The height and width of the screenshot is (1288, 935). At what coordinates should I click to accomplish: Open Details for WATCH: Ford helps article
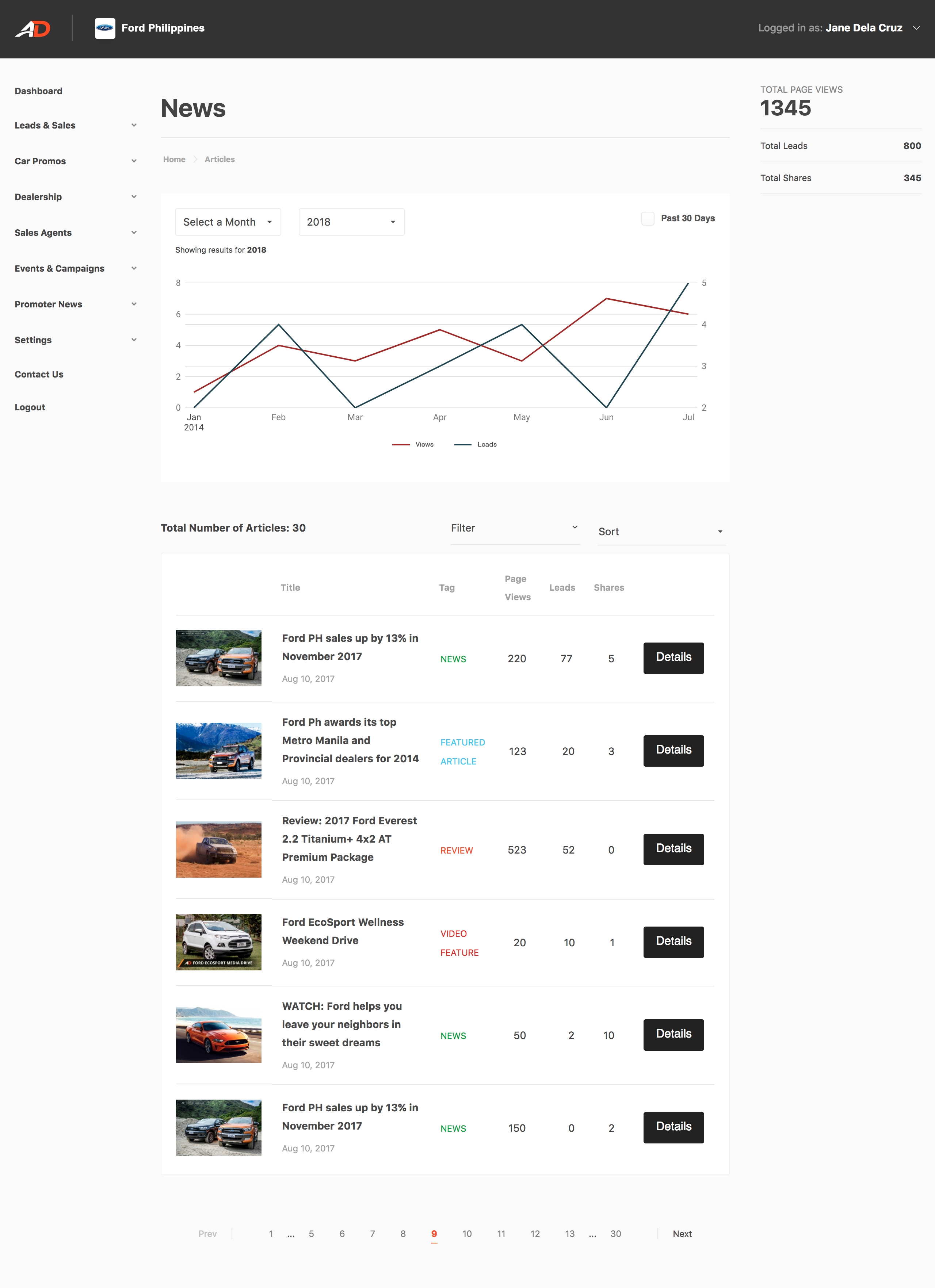point(674,1035)
